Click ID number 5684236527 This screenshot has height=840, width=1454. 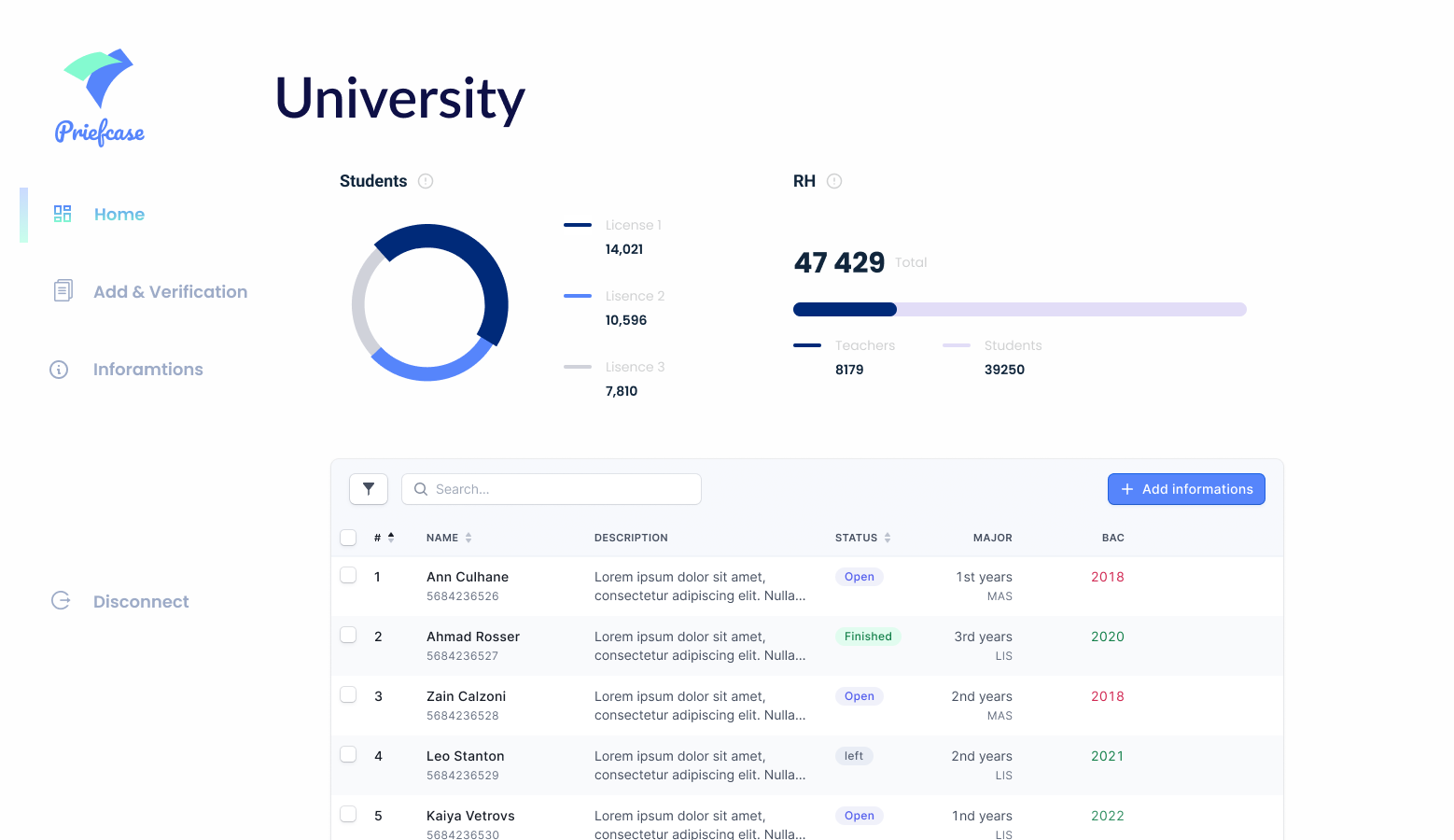pyautogui.click(x=463, y=656)
